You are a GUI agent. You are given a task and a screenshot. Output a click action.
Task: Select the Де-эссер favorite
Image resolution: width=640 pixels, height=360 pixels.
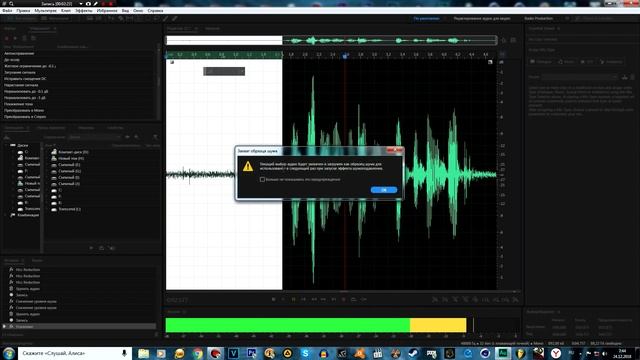[12, 60]
